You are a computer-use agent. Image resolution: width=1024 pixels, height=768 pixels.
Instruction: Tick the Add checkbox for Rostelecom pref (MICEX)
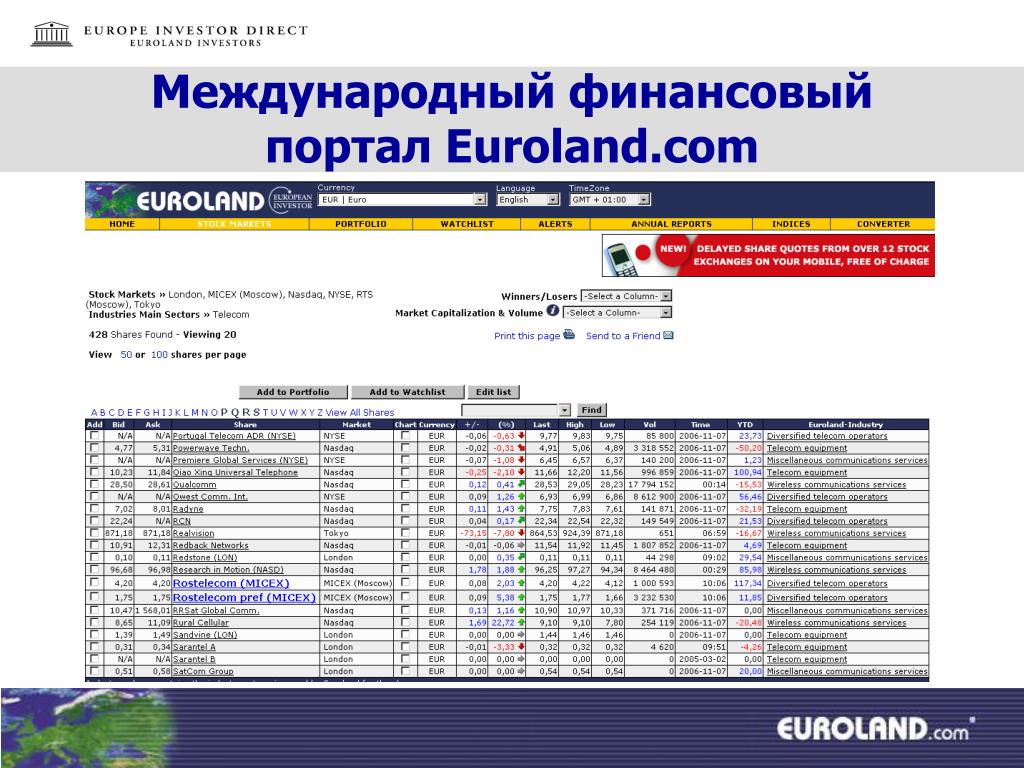95,597
